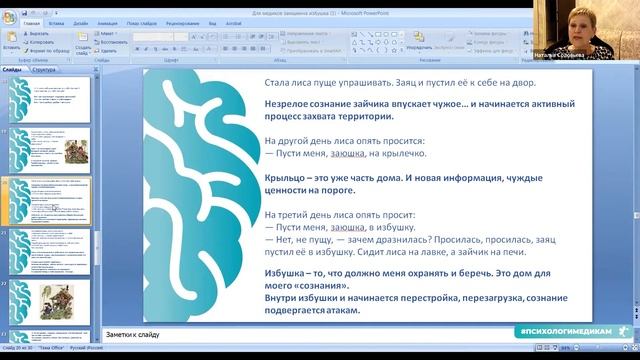This screenshot has height=360, width=640.
Task: Open the font size combo box
Action: point(181,37)
